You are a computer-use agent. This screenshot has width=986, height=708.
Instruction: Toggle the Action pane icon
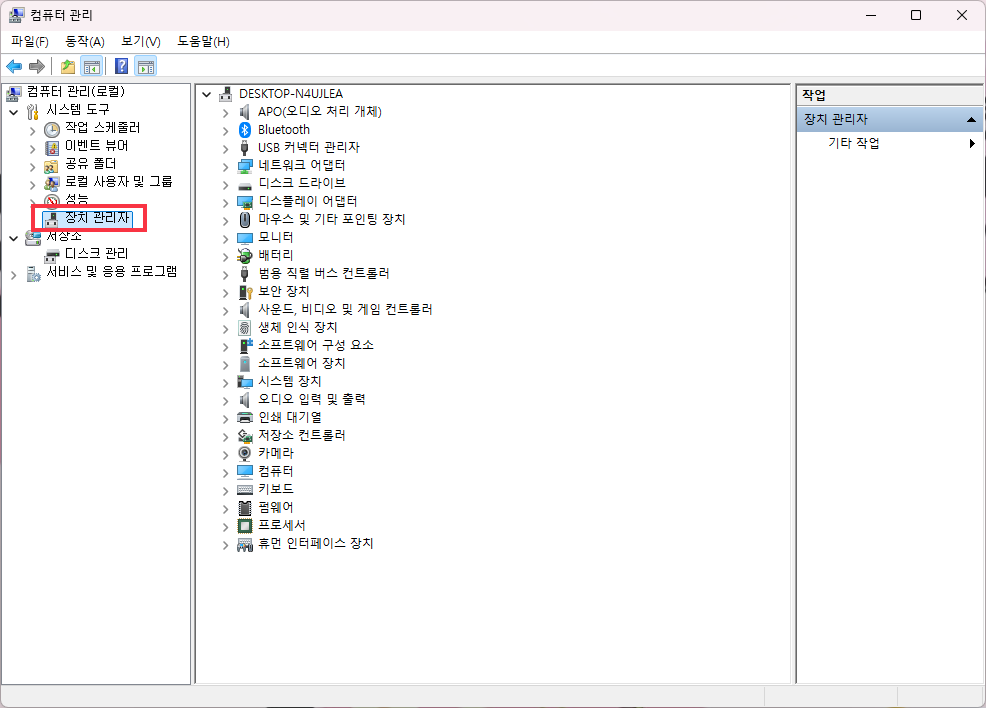click(x=146, y=66)
